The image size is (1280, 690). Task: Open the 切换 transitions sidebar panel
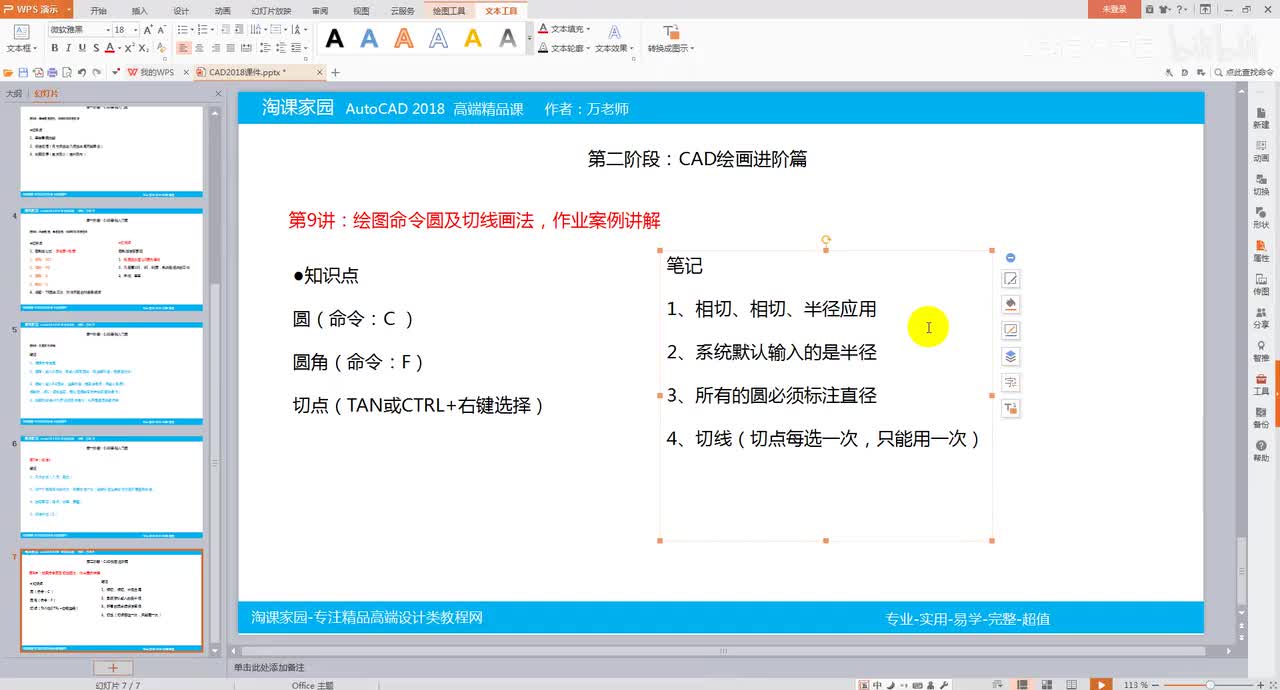pyautogui.click(x=1261, y=182)
